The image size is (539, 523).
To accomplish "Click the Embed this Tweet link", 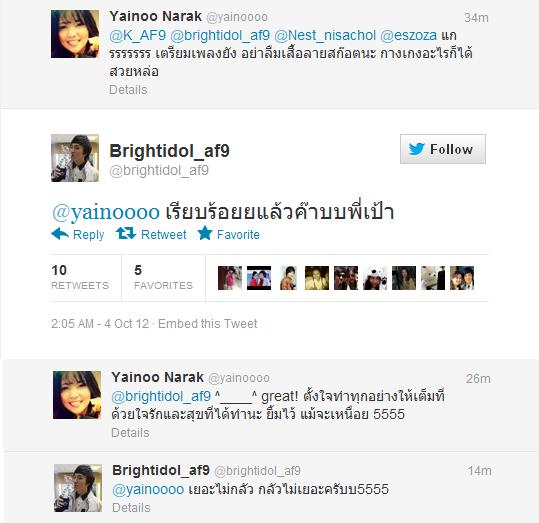I will [x=208, y=324].
